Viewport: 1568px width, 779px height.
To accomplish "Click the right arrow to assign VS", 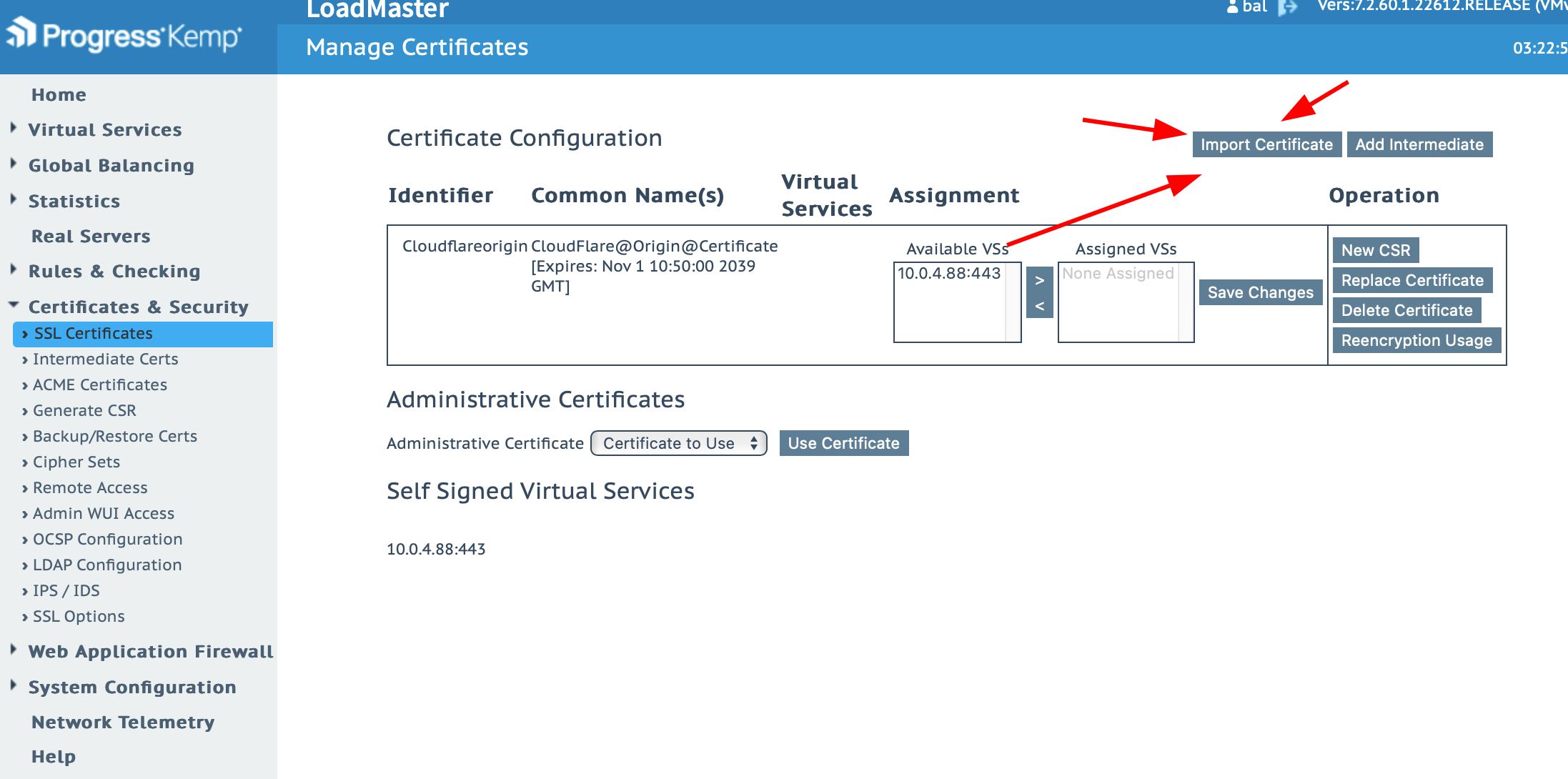I will click(1040, 280).
